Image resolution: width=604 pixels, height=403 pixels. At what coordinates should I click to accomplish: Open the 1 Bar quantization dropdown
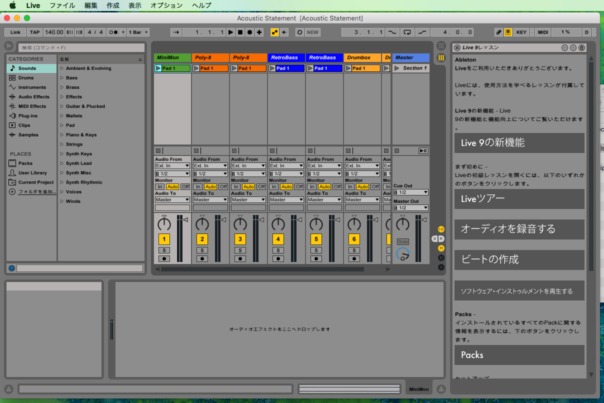click(x=138, y=32)
